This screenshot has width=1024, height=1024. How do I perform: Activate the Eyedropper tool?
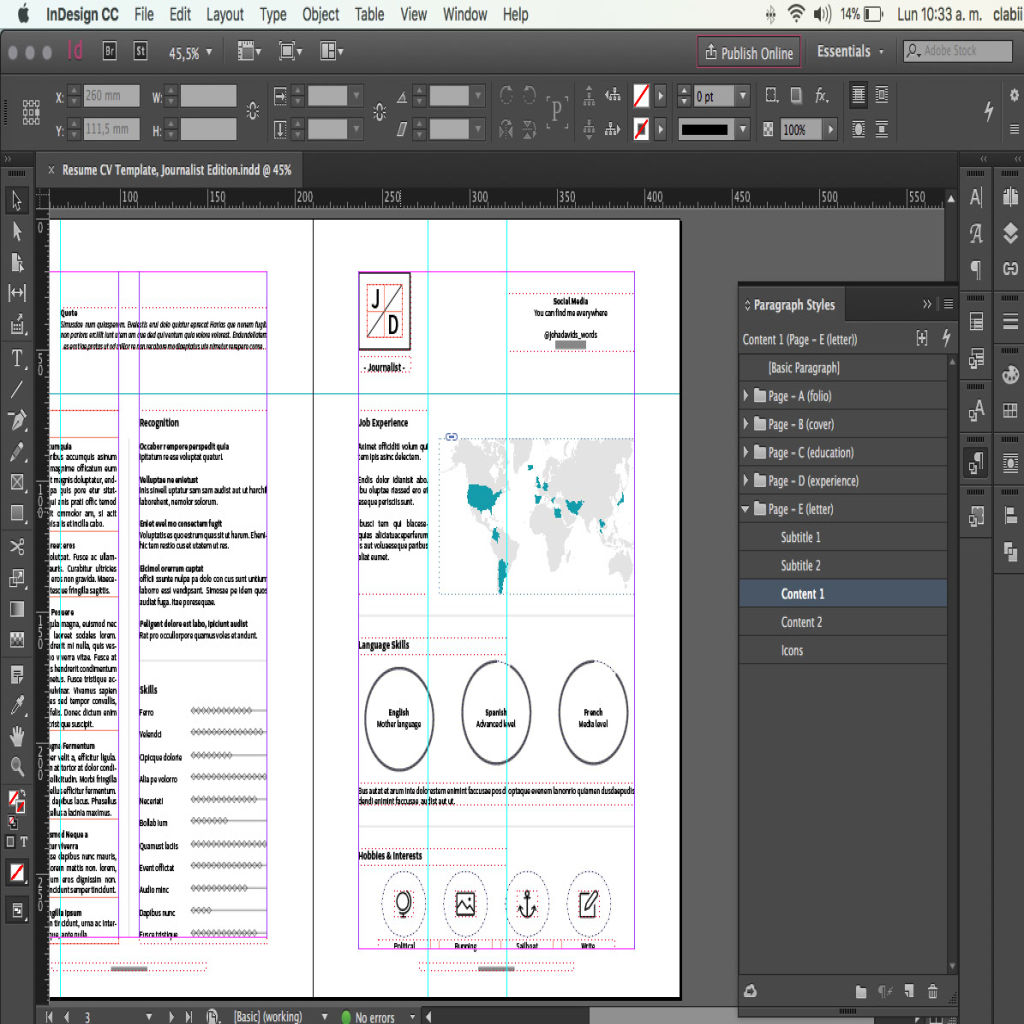click(17, 706)
